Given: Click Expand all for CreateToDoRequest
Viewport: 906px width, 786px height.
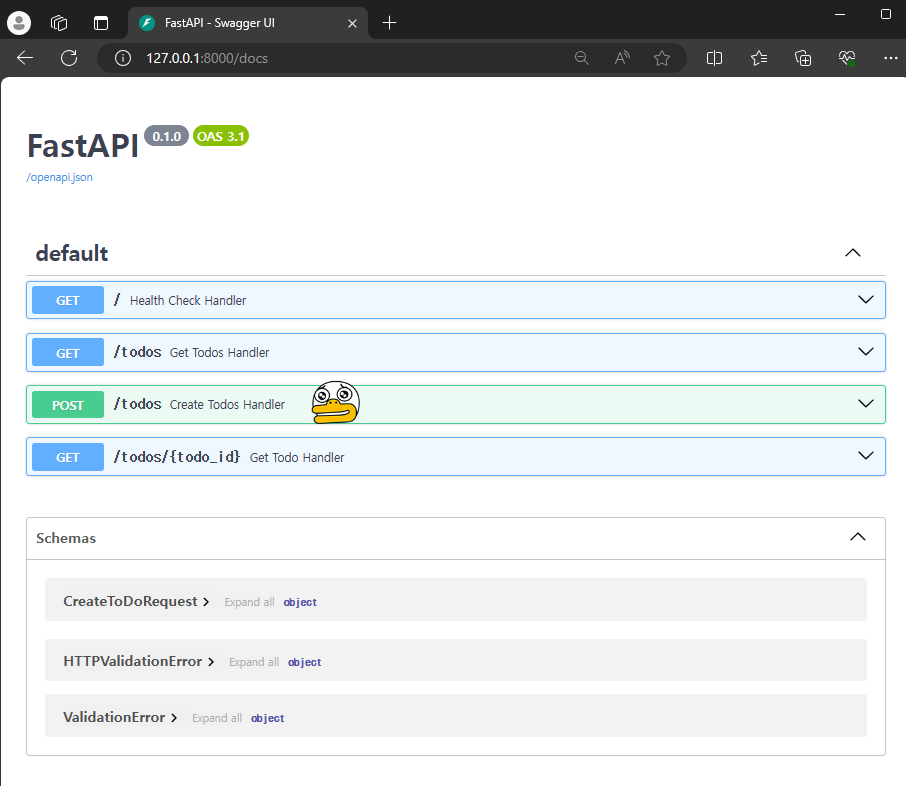Looking at the screenshot, I should coord(249,602).
